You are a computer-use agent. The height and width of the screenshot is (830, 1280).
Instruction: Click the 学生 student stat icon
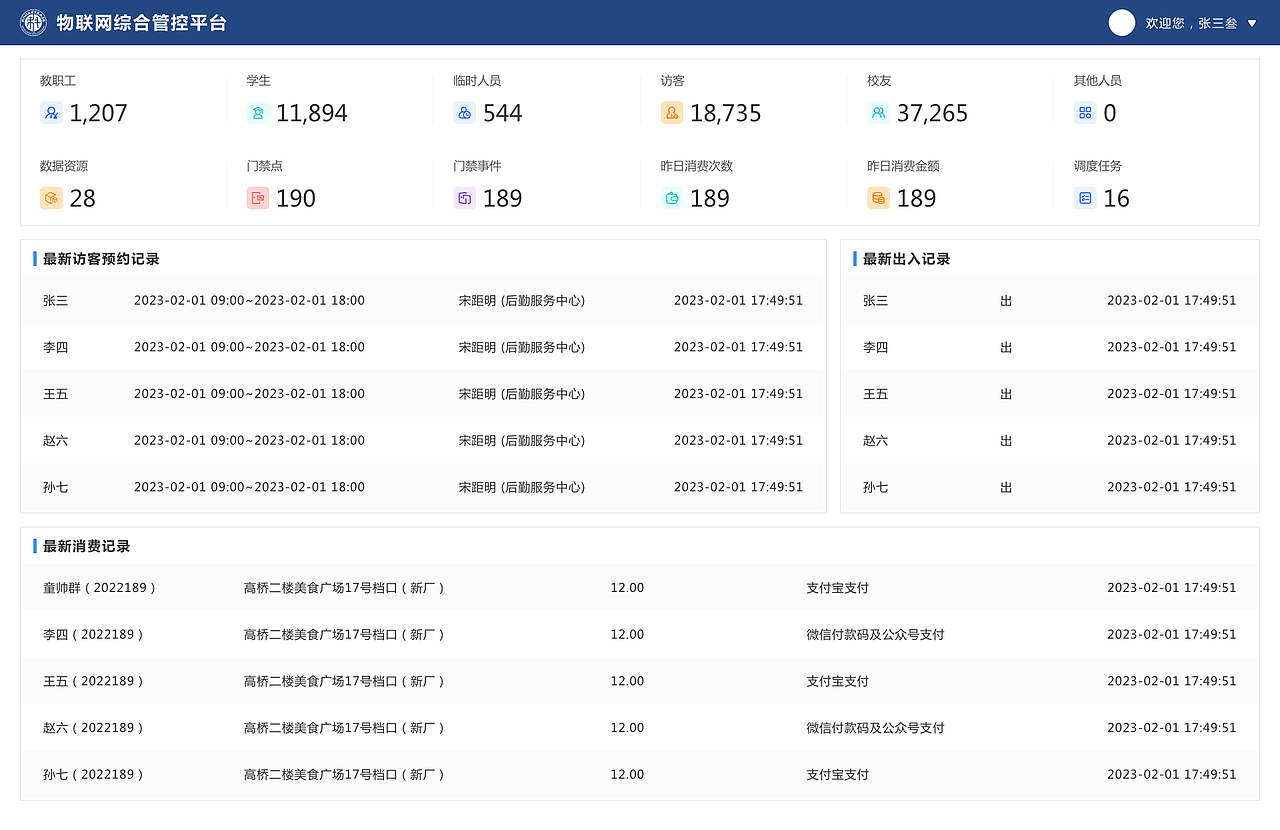[x=258, y=113]
